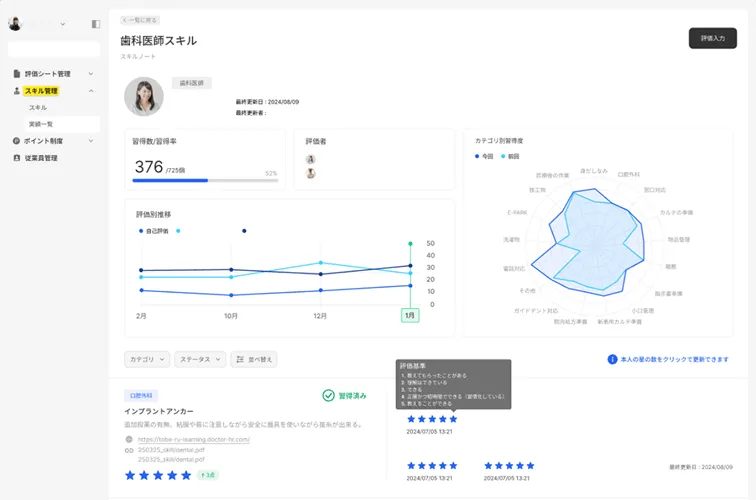Click the badge icon beside 従業員管理
The image size is (756, 500).
[x=16, y=158]
